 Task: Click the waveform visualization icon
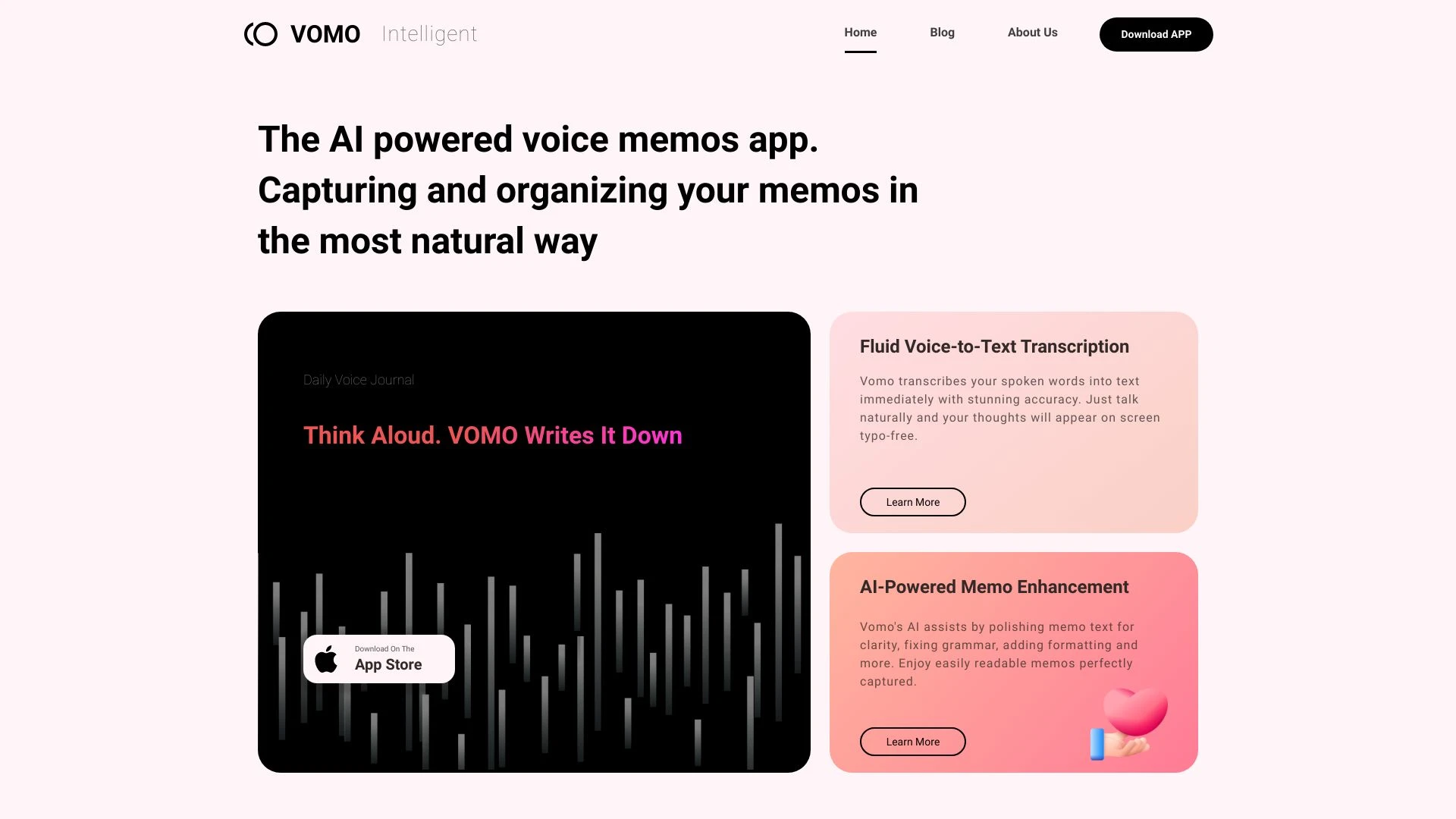coord(533,631)
